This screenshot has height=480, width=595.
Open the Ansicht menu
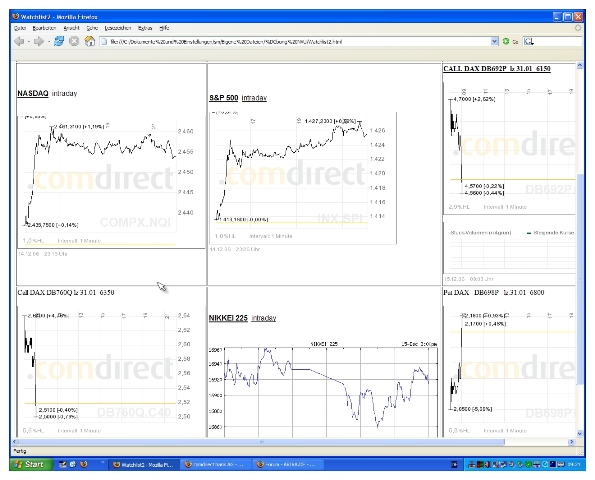point(71,28)
